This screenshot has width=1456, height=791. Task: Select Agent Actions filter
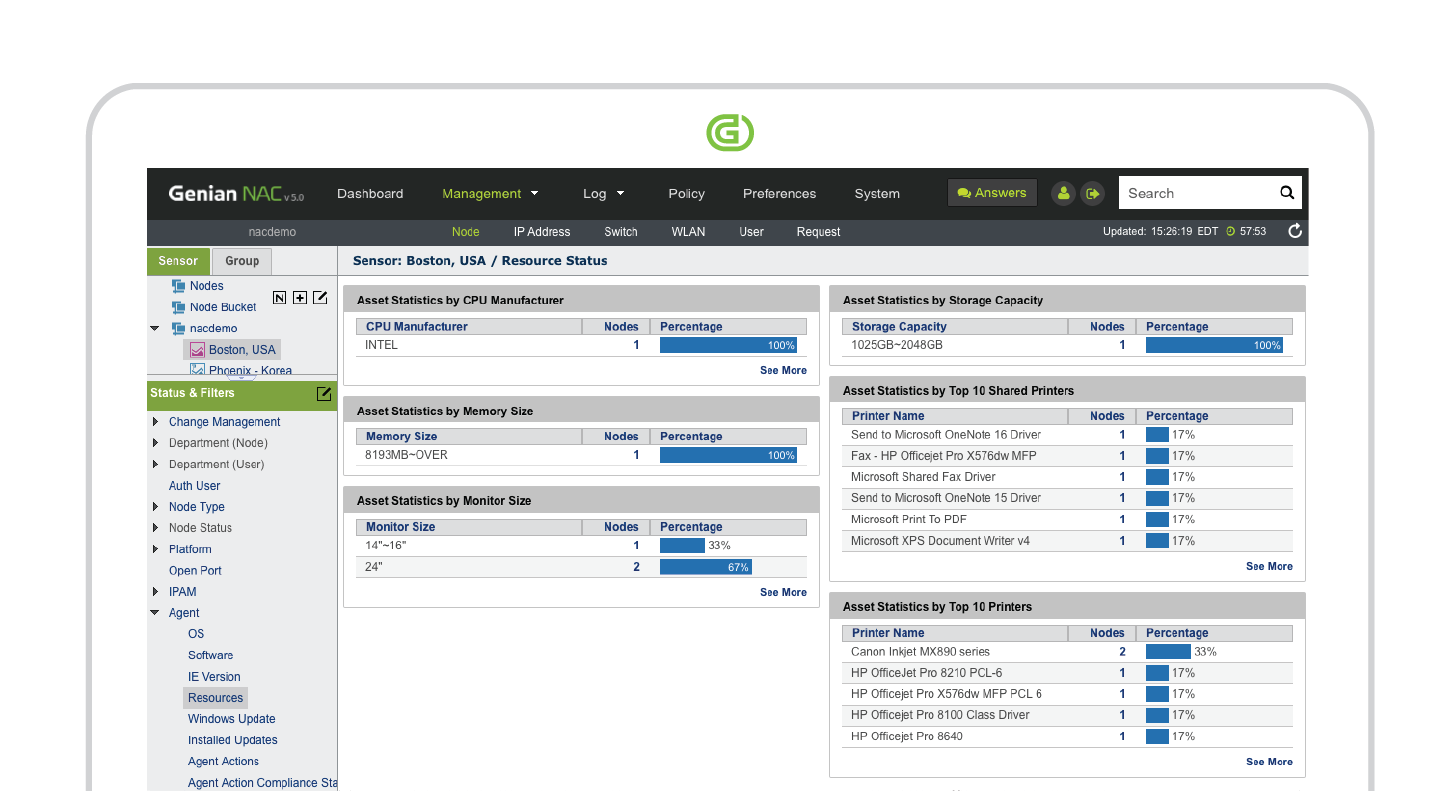pos(223,761)
